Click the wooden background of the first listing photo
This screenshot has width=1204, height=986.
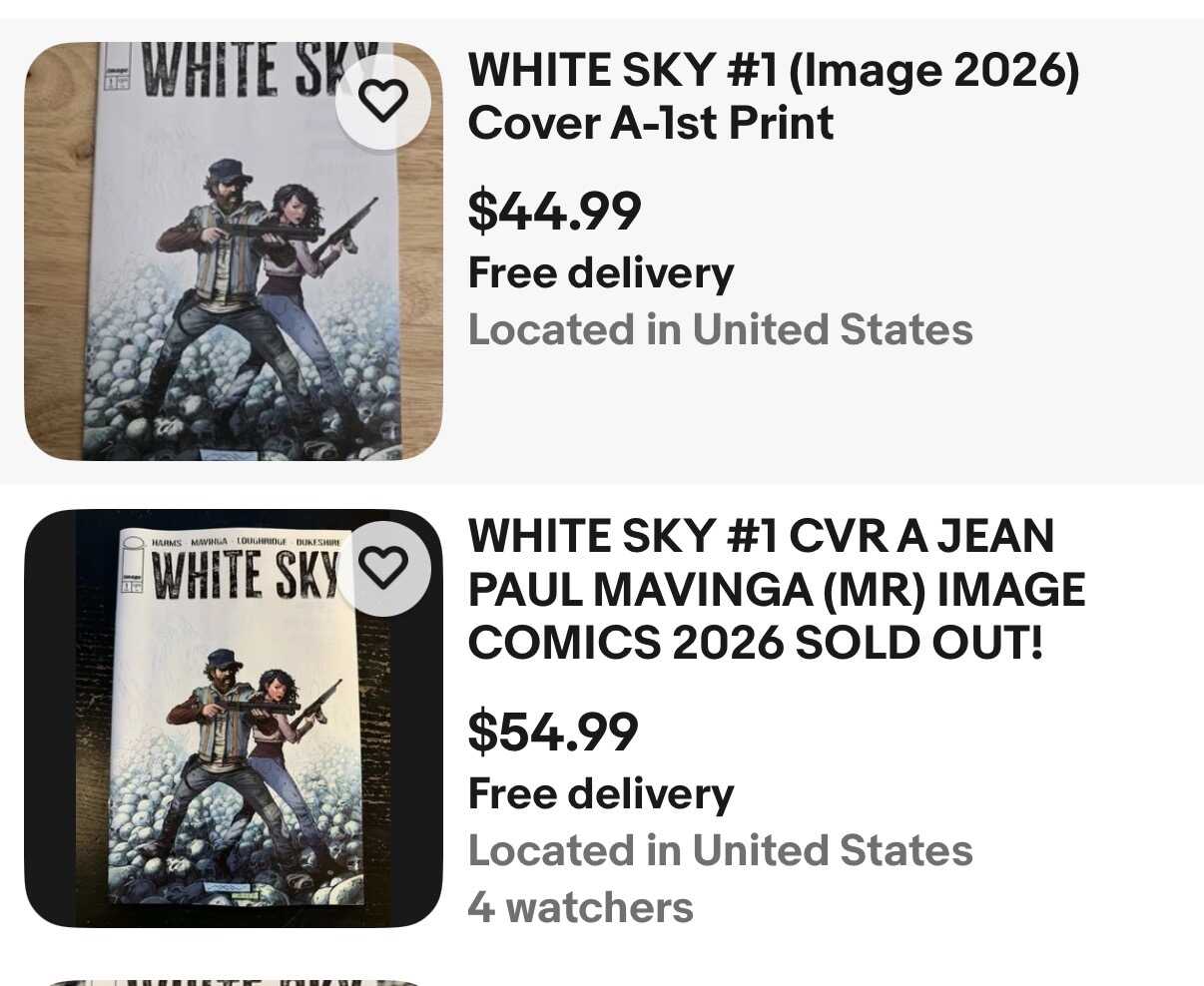point(58,249)
